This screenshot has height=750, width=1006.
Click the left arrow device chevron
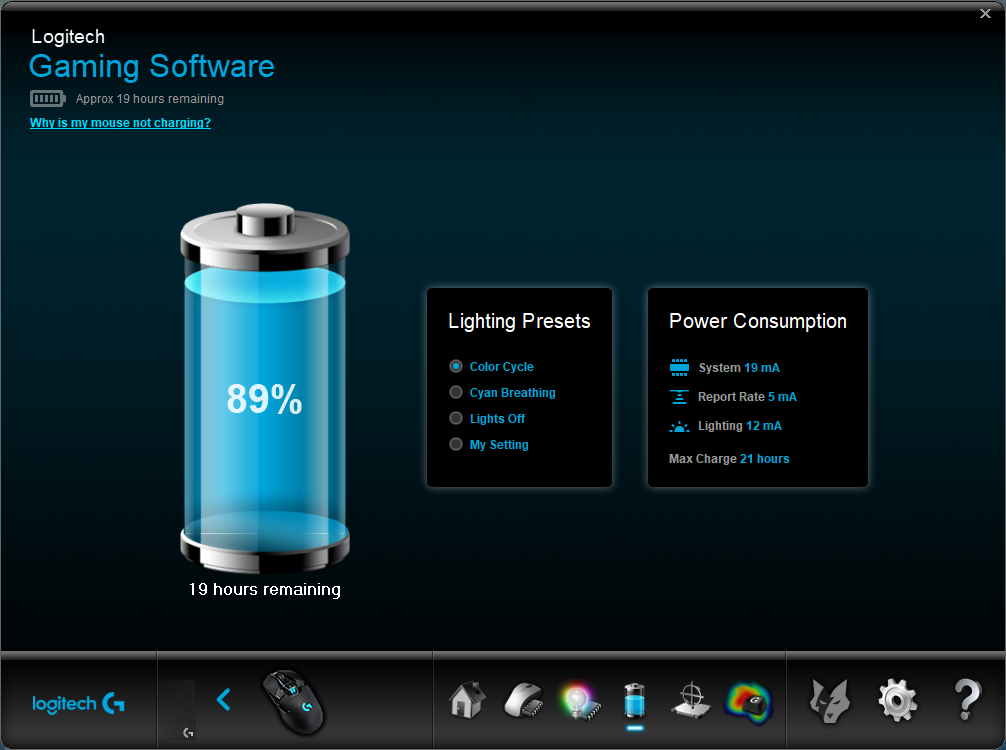click(224, 700)
